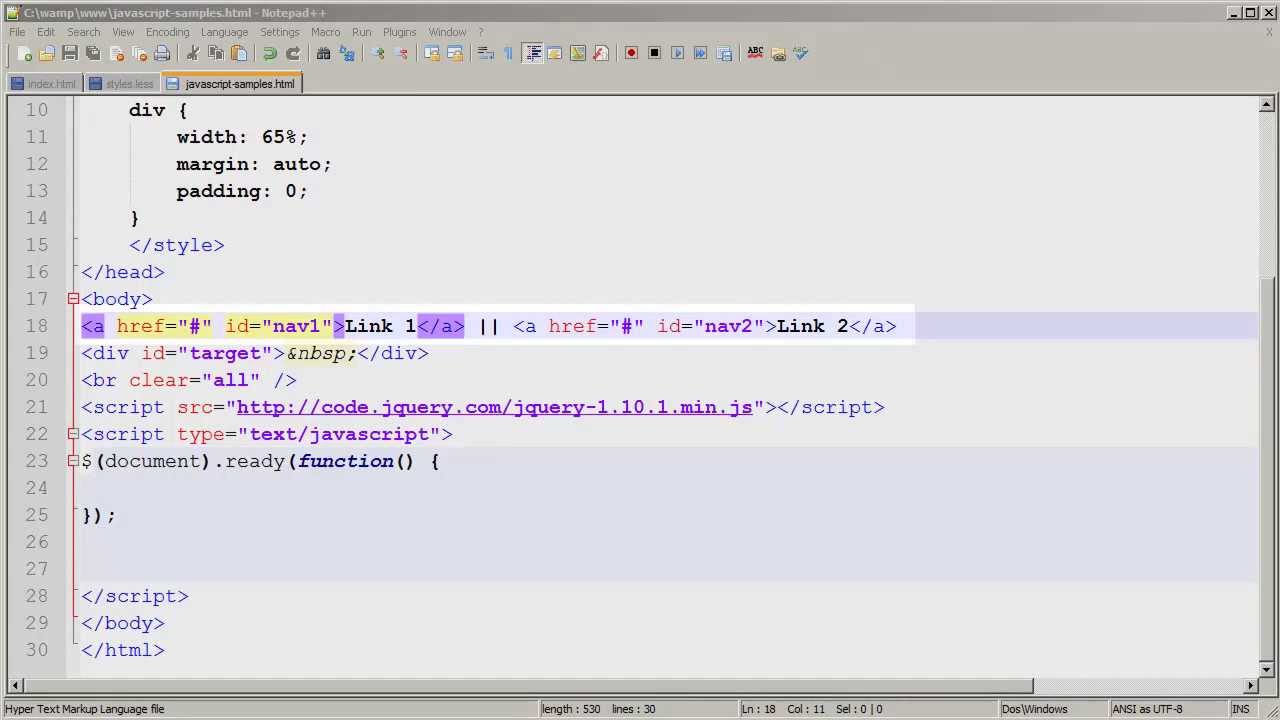Toggle word wrap toolbar button
Viewport: 1280px width, 720px height.
pyautogui.click(x=486, y=53)
